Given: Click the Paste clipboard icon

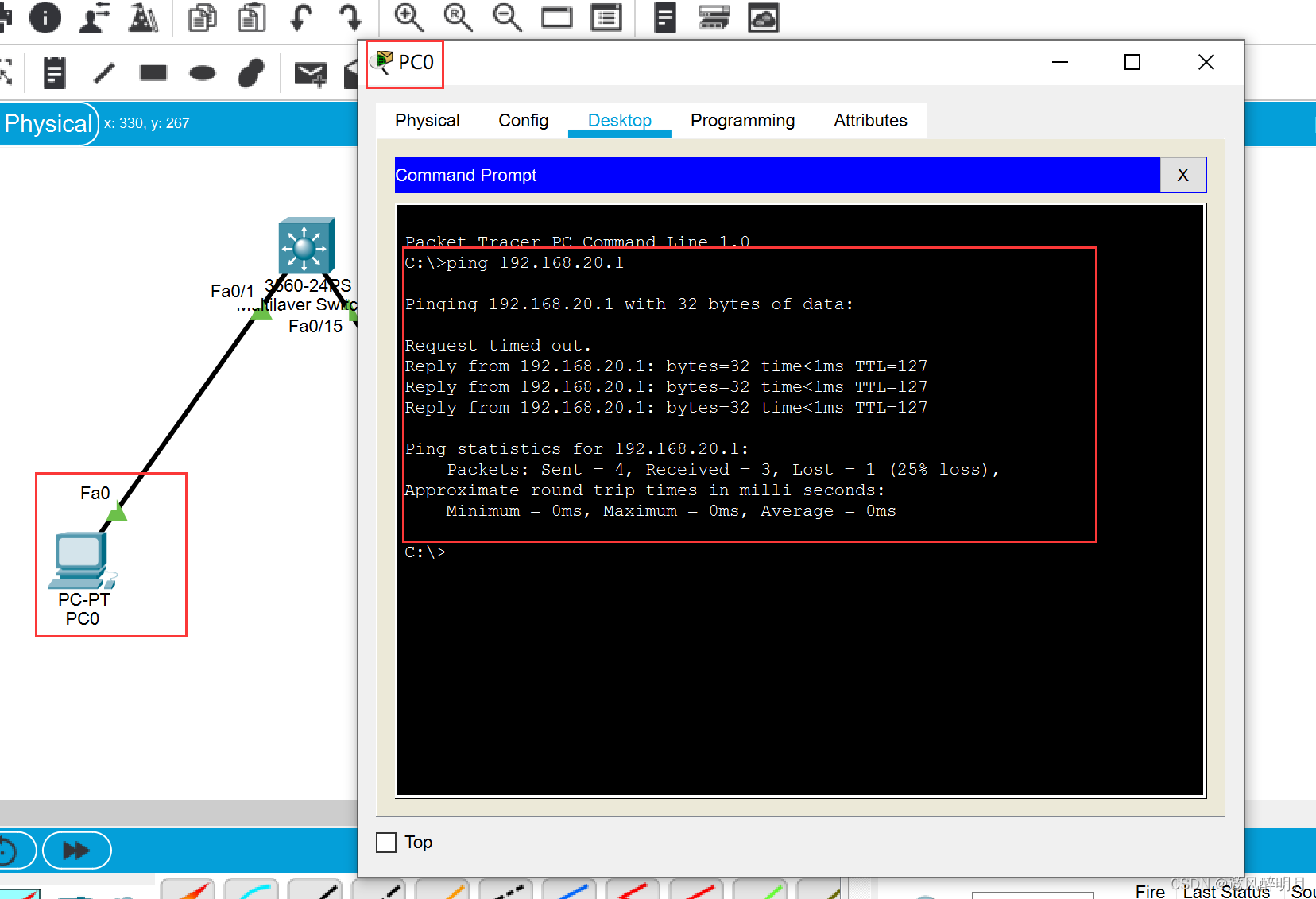Looking at the screenshot, I should coord(251,17).
